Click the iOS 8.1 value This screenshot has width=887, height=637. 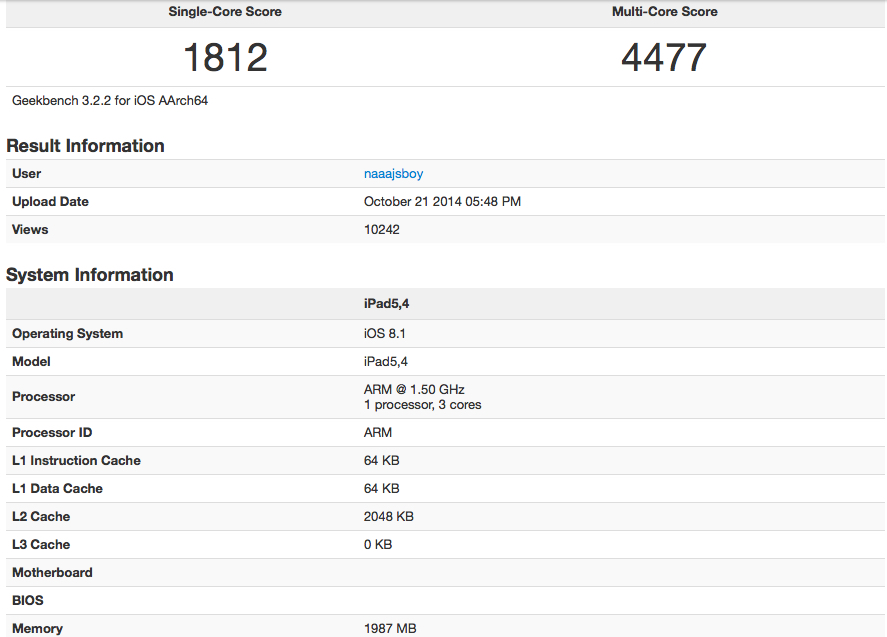click(x=385, y=334)
